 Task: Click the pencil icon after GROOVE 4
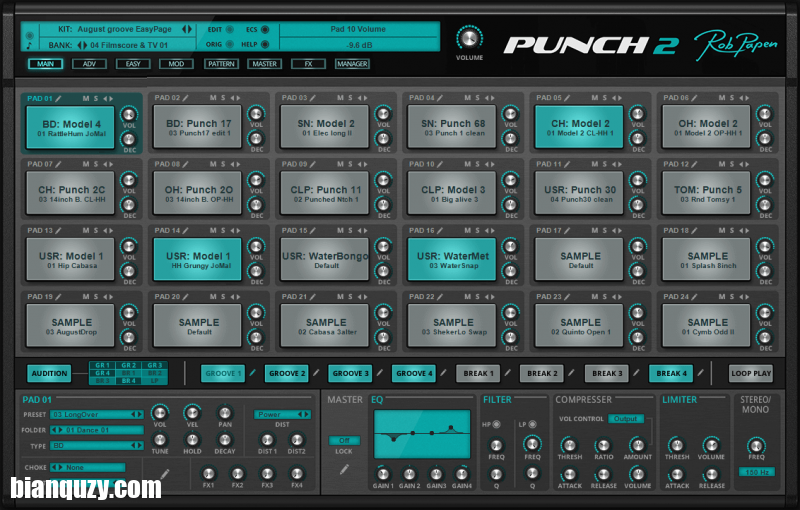[443, 373]
